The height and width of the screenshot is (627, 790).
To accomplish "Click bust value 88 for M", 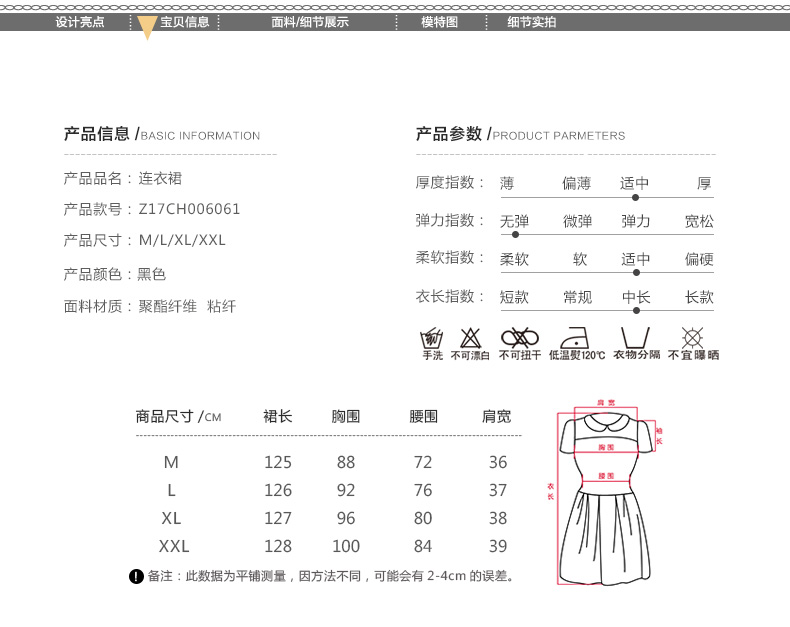I will pyautogui.click(x=346, y=462).
